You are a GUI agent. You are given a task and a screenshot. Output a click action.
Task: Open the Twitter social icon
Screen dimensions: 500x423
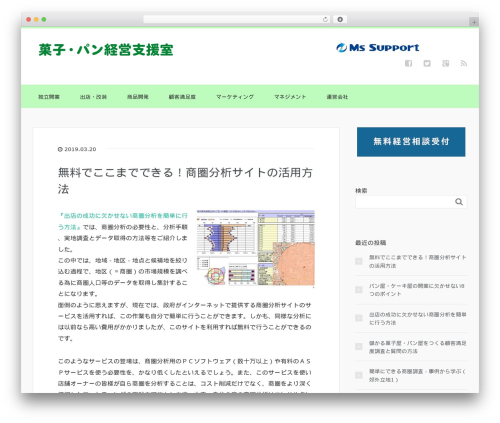[427, 63]
